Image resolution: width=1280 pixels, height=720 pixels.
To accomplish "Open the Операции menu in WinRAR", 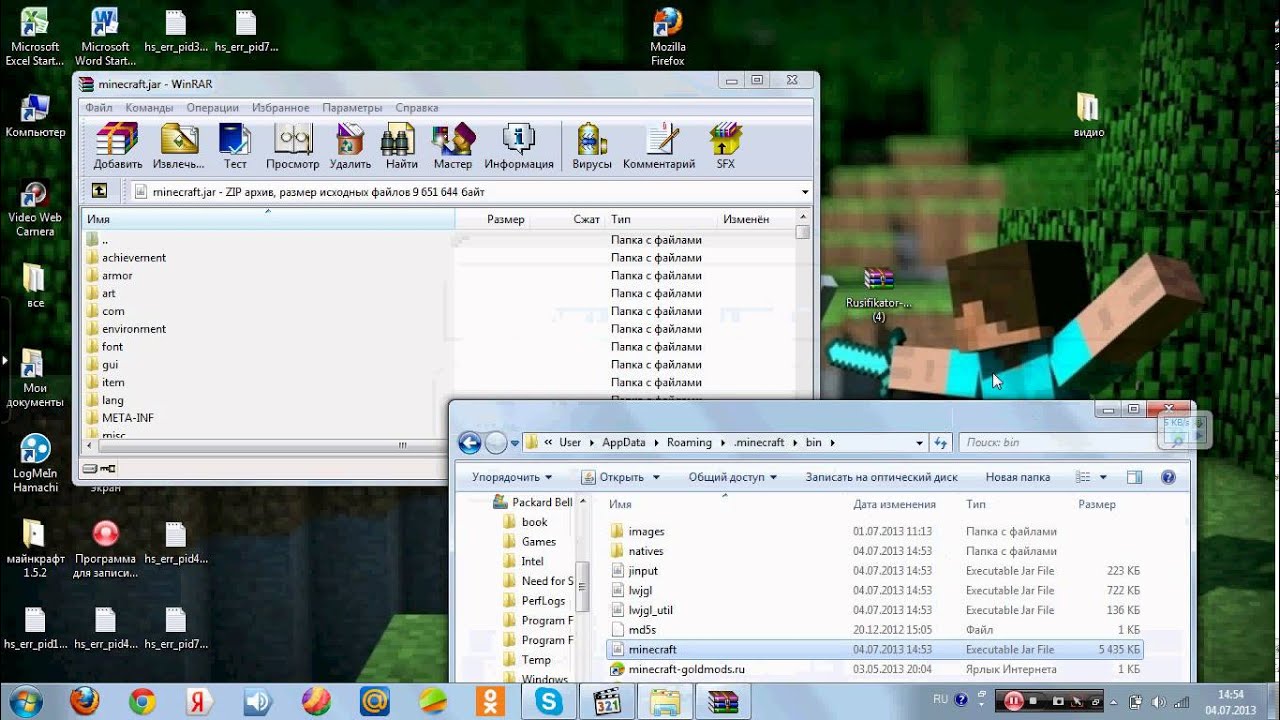I will 212,108.
